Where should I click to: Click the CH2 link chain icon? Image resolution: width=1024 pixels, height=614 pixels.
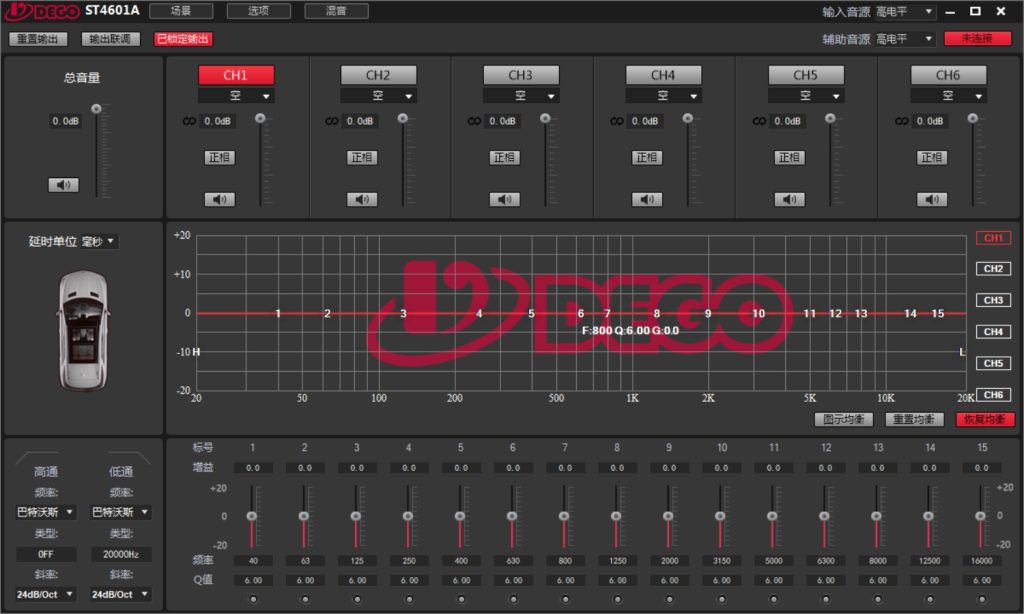pyautogui.click(x=332, y=121)
